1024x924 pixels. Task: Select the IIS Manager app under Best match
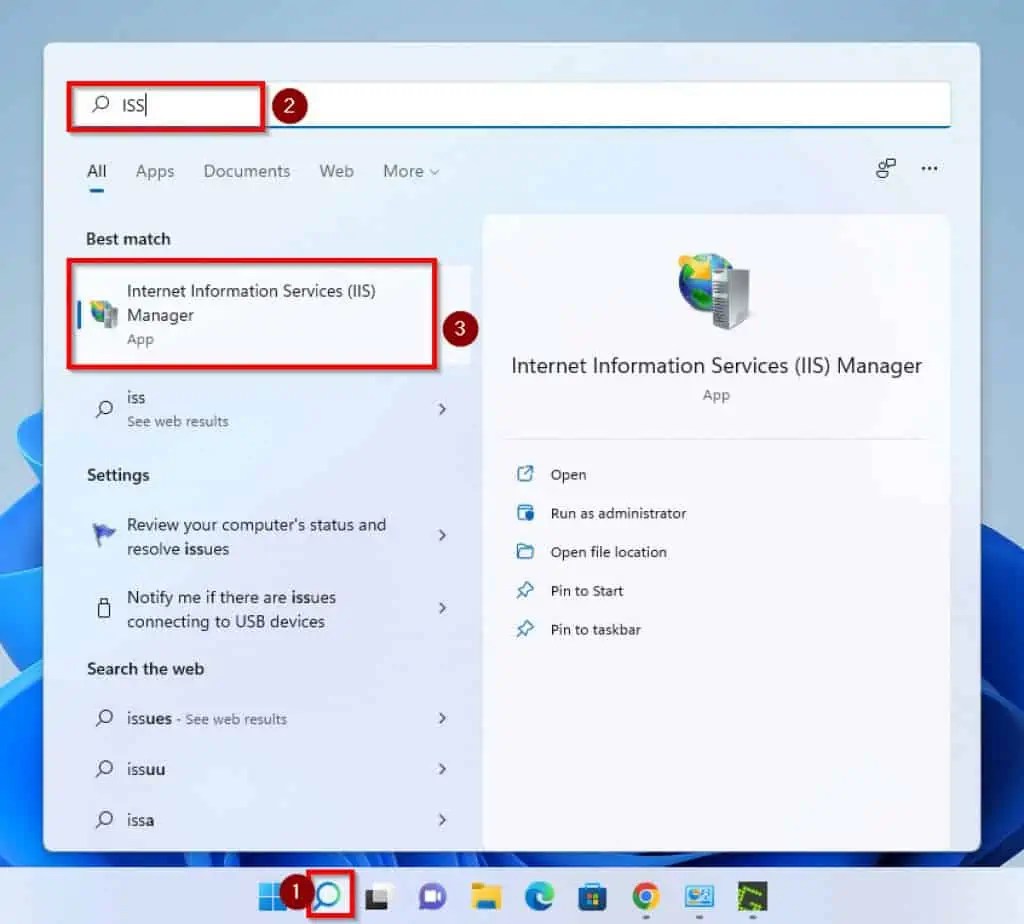(251, 314)
